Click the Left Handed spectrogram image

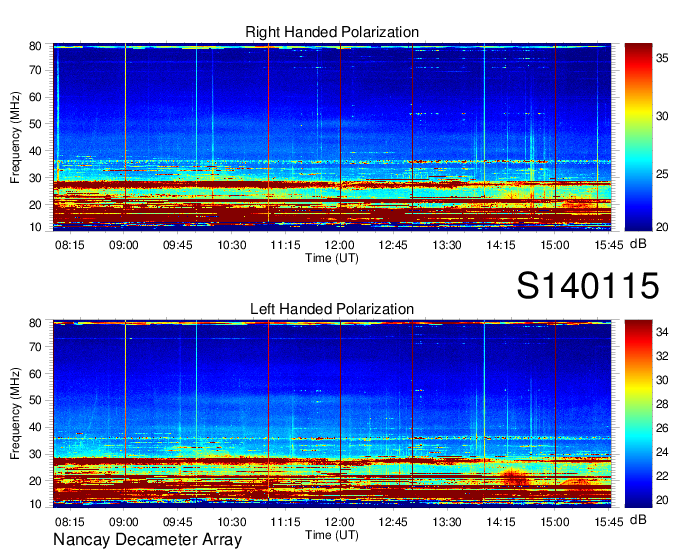(332, 414)
